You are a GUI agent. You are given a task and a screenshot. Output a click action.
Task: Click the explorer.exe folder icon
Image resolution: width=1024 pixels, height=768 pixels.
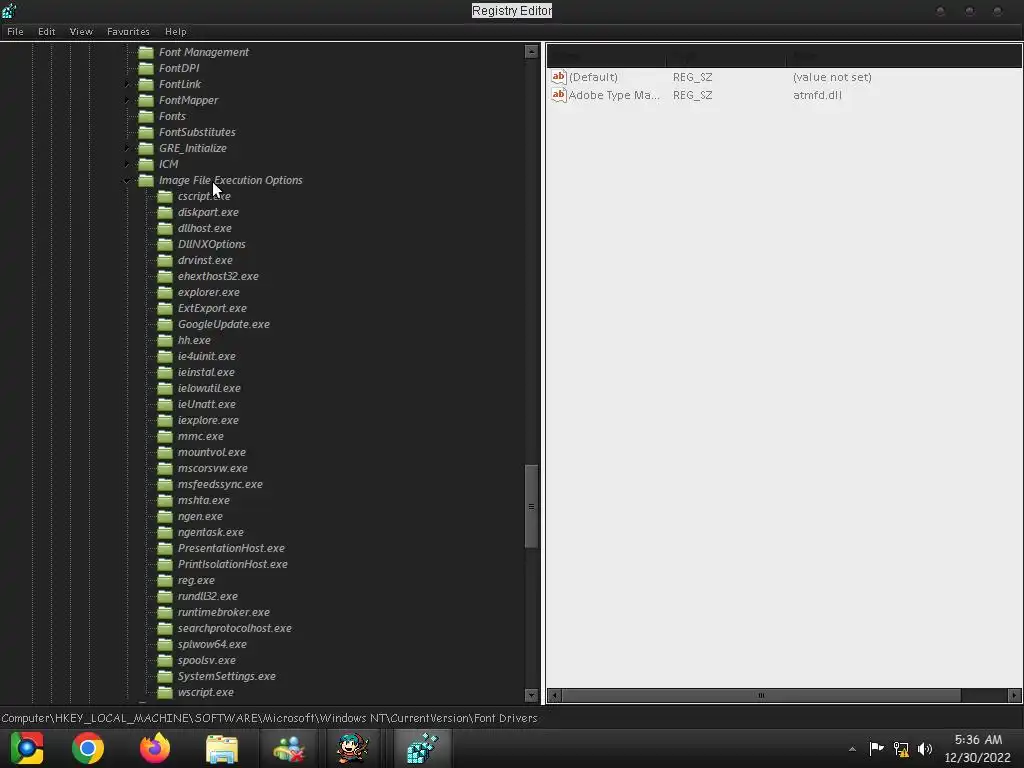pos(165,292)
